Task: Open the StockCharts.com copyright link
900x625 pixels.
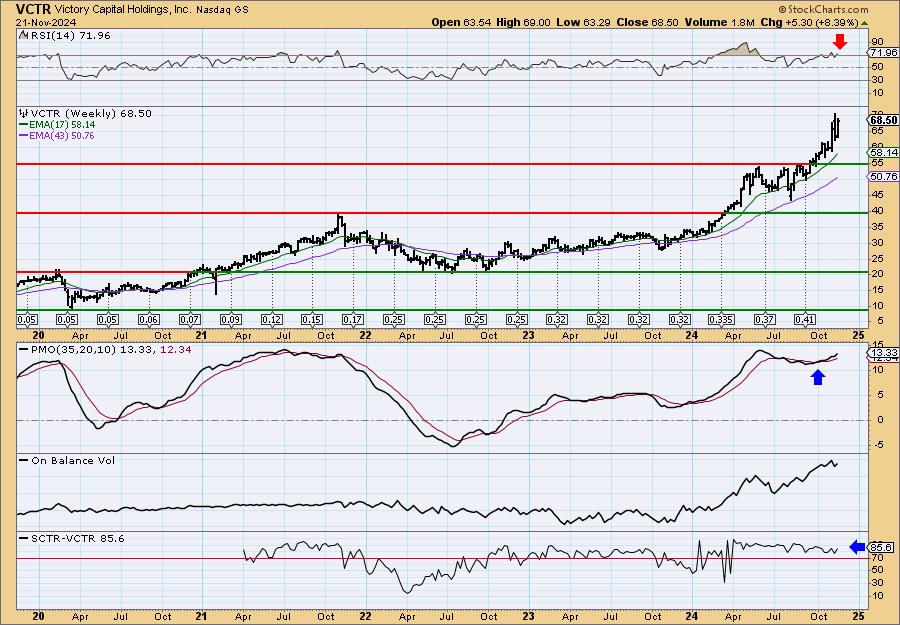Action: click(x=824, y=9)
